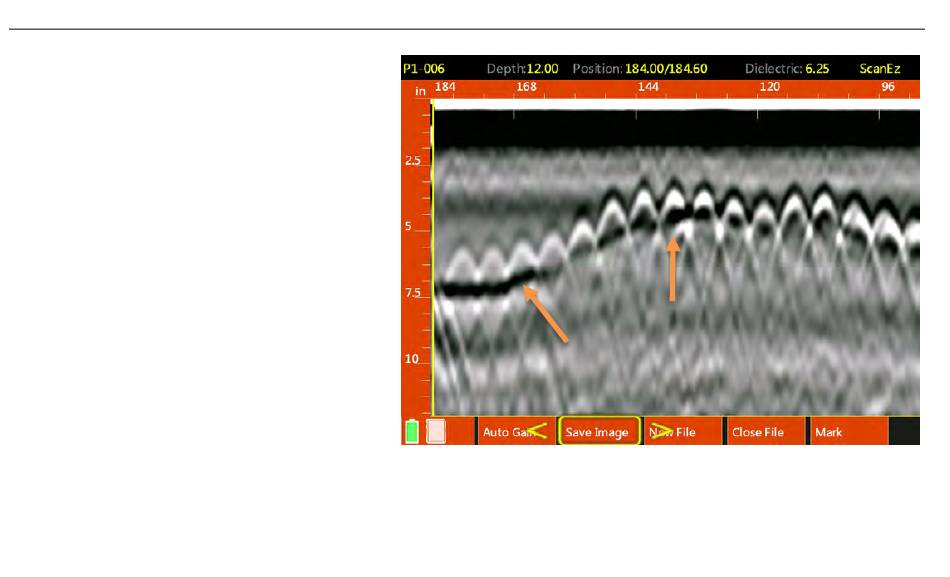The image size is (950, 577).
Task: Click the diagonal orange arrow annotation
Action: click(x=545, y=314)
